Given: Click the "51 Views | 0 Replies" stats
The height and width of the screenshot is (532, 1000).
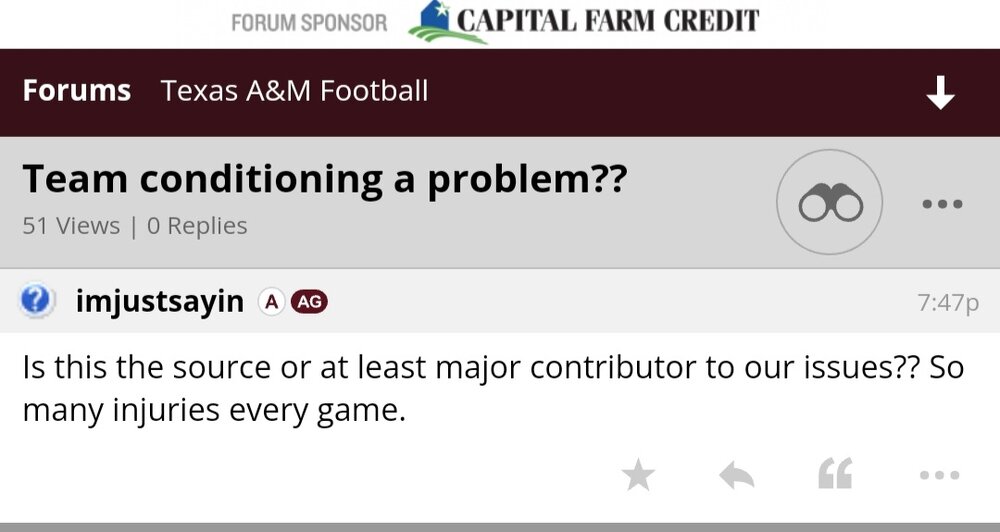Looking at the screenshot, I should [134, 226].
